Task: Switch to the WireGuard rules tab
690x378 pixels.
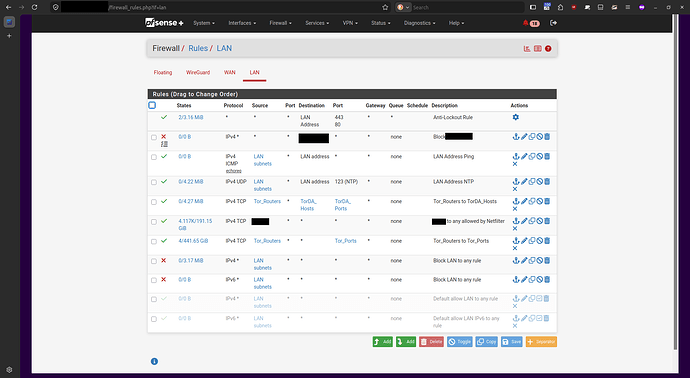Action: [198, 73]
